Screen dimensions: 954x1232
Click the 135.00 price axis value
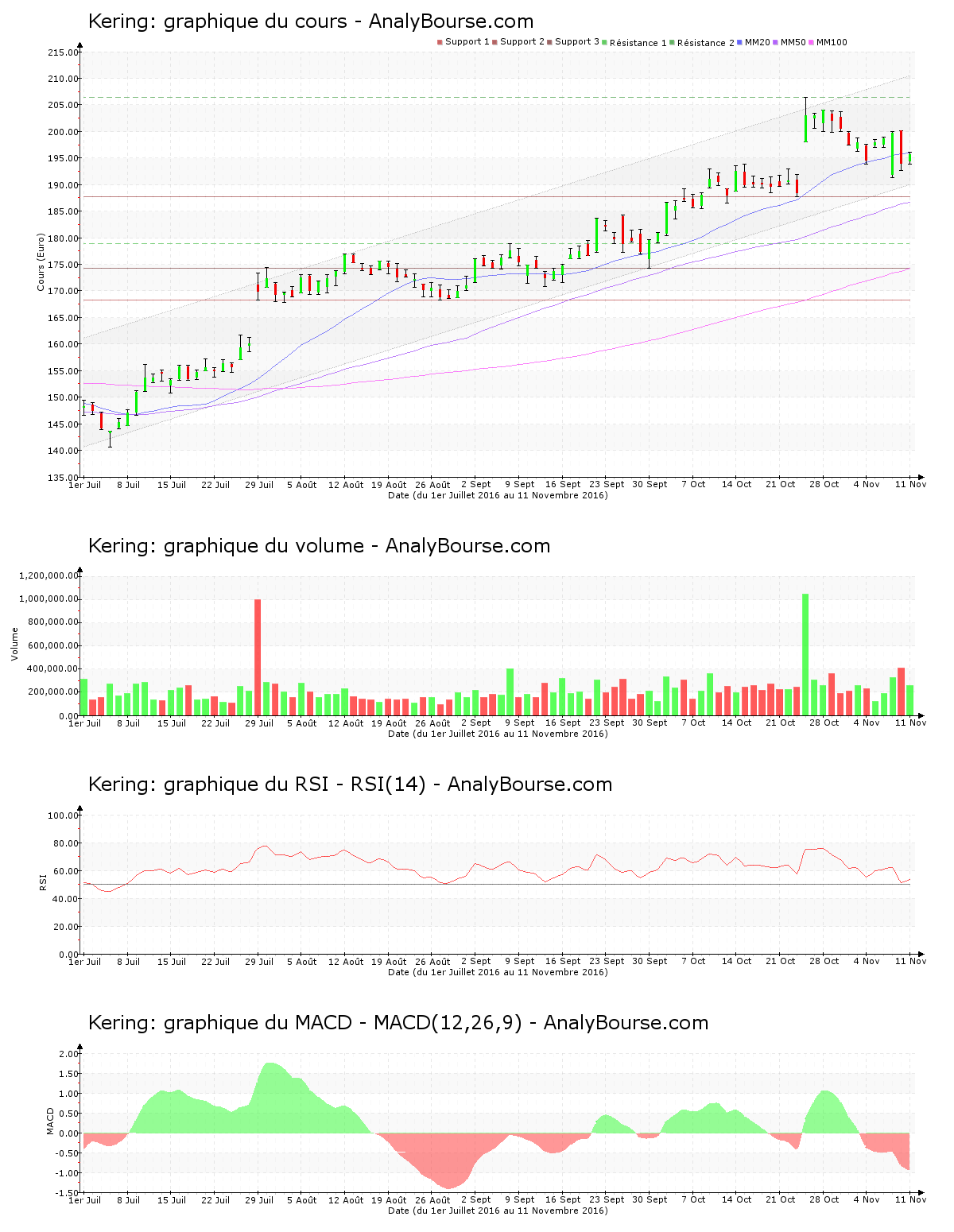pos(63,477)
